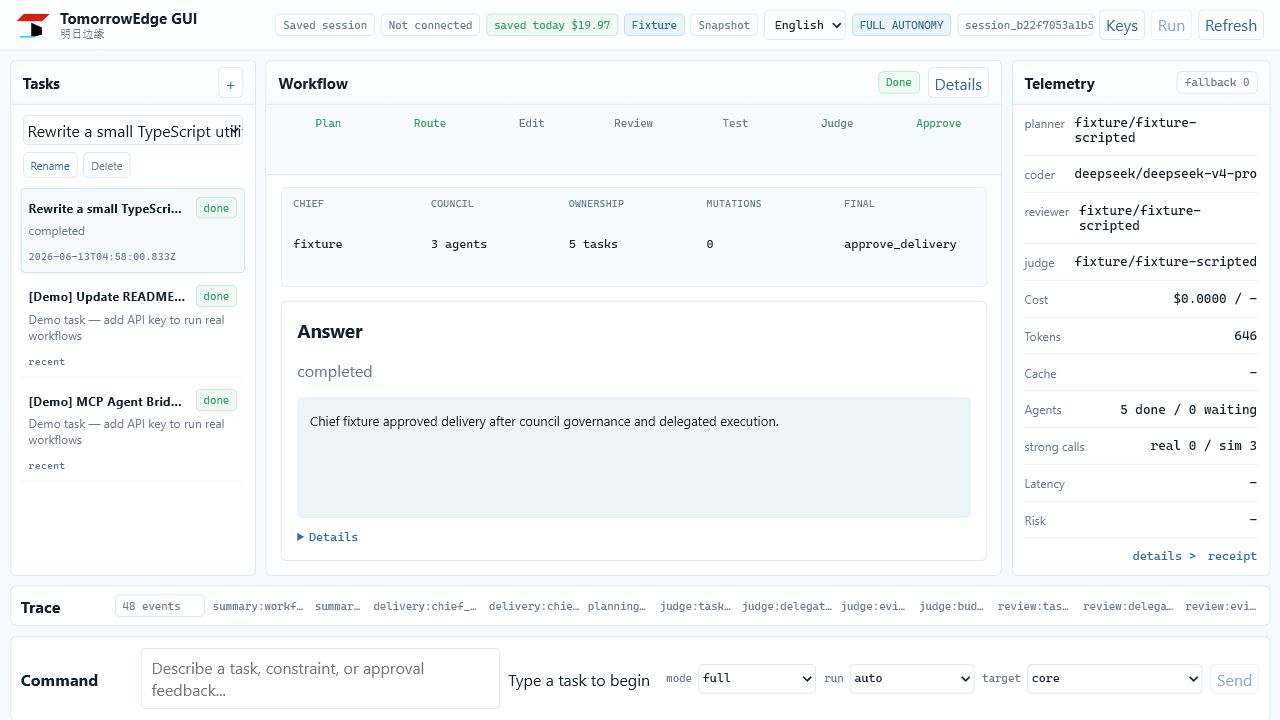Open the run dropdown set to auto
This screenshot has height=720, width=1280.
click(911, 678)
